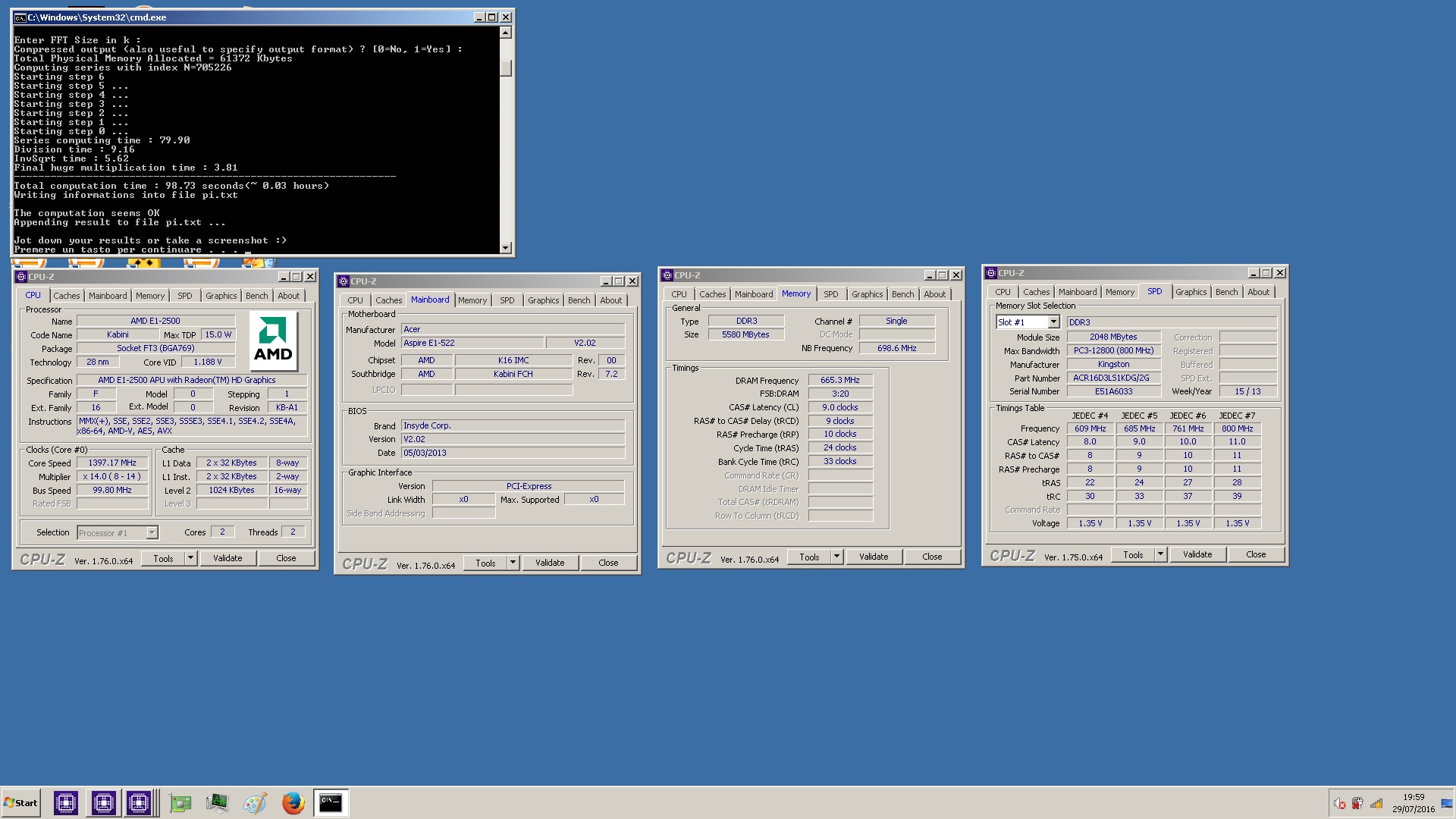Click the serial number E51A6033
The width and height of the screenshot is (1456, 819).
pos(1114,392)
